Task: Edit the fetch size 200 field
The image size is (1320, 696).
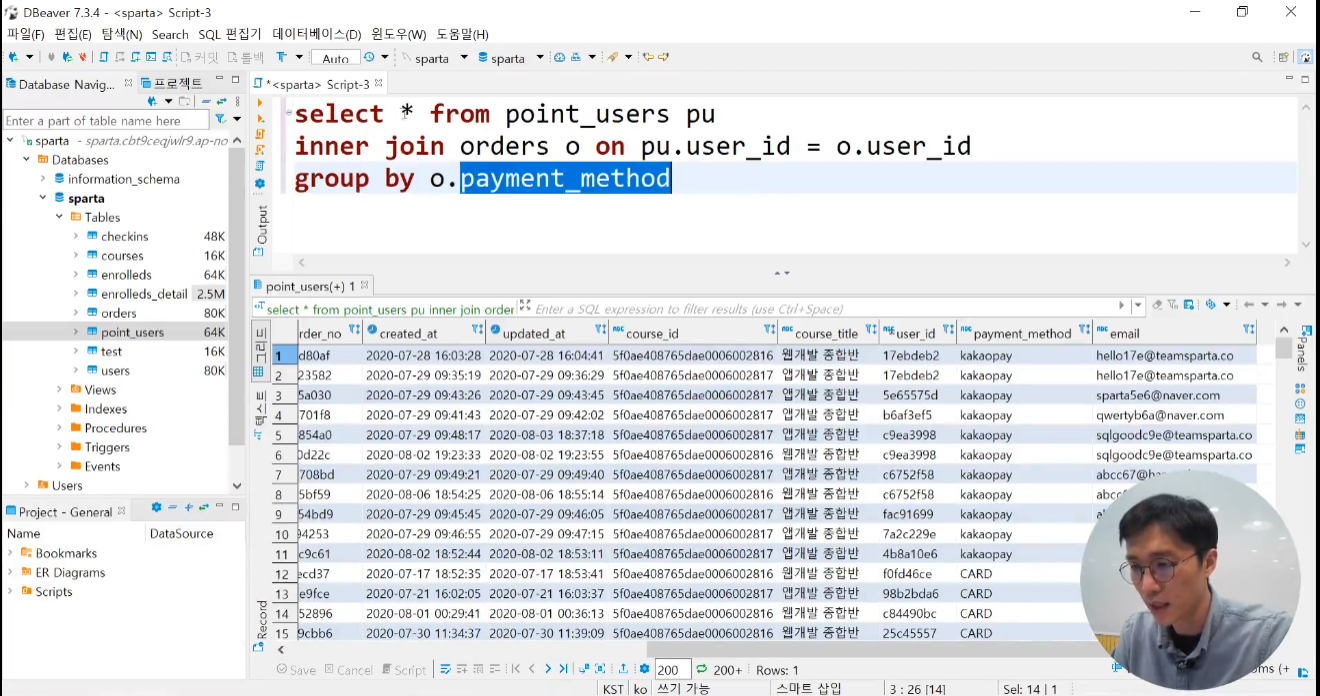Action: 672,670
